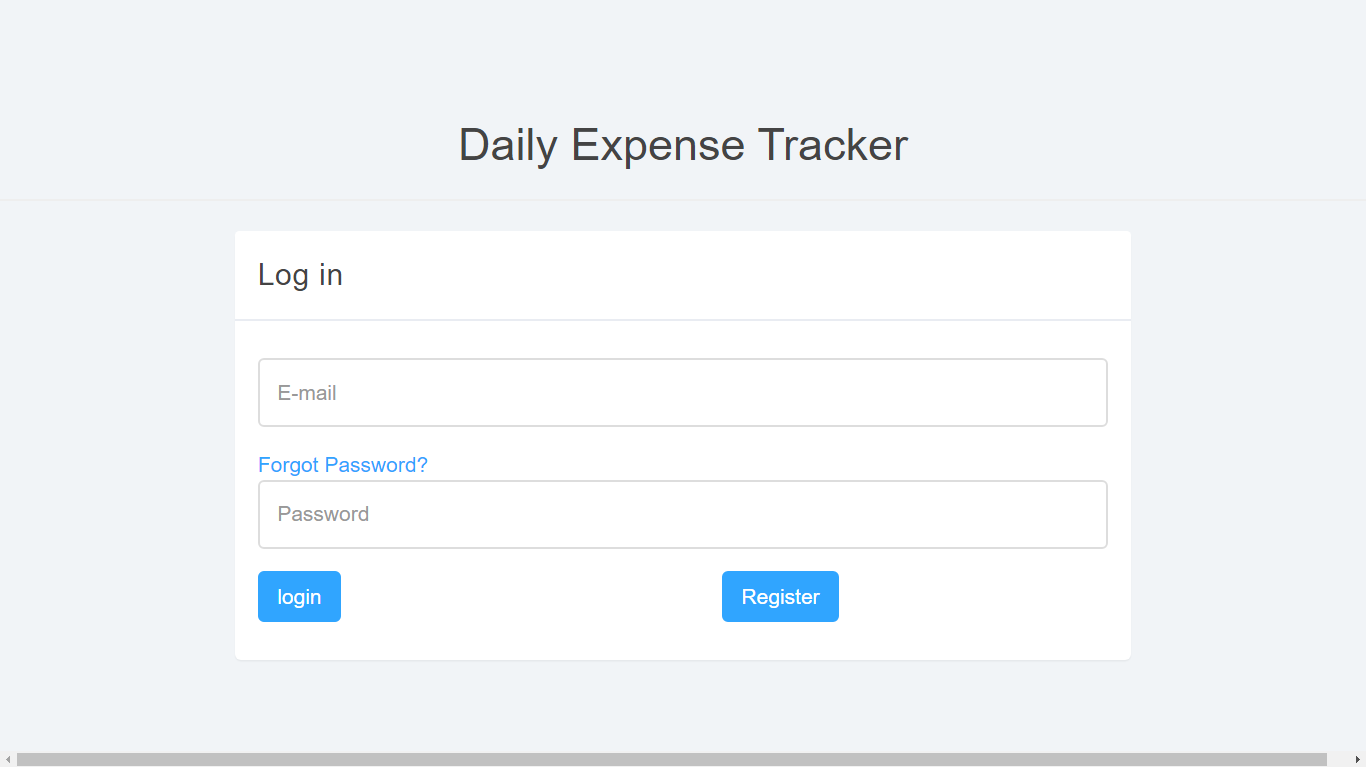Select the Log in panel header
1366x767 pixels.
point(300,275)
